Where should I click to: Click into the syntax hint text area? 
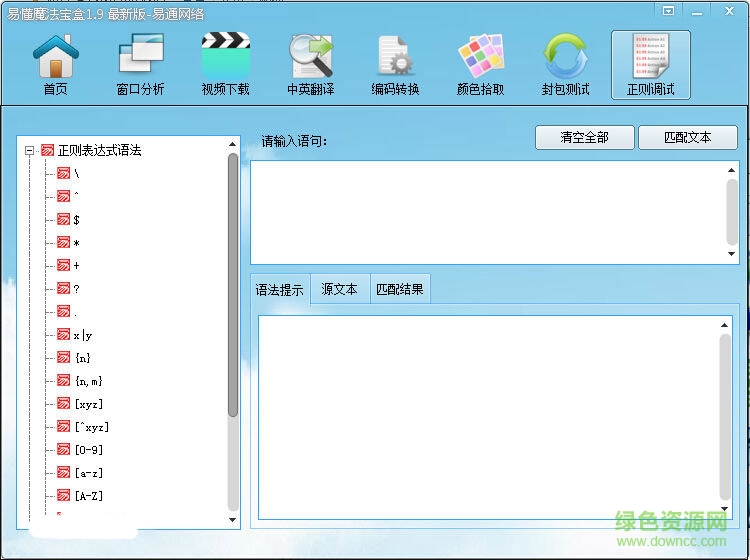(x=488, y=417)
